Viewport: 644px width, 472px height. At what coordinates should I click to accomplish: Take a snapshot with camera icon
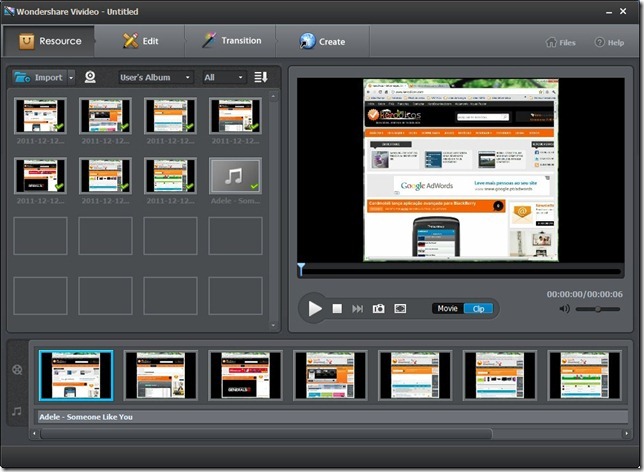tap(378, 309)
